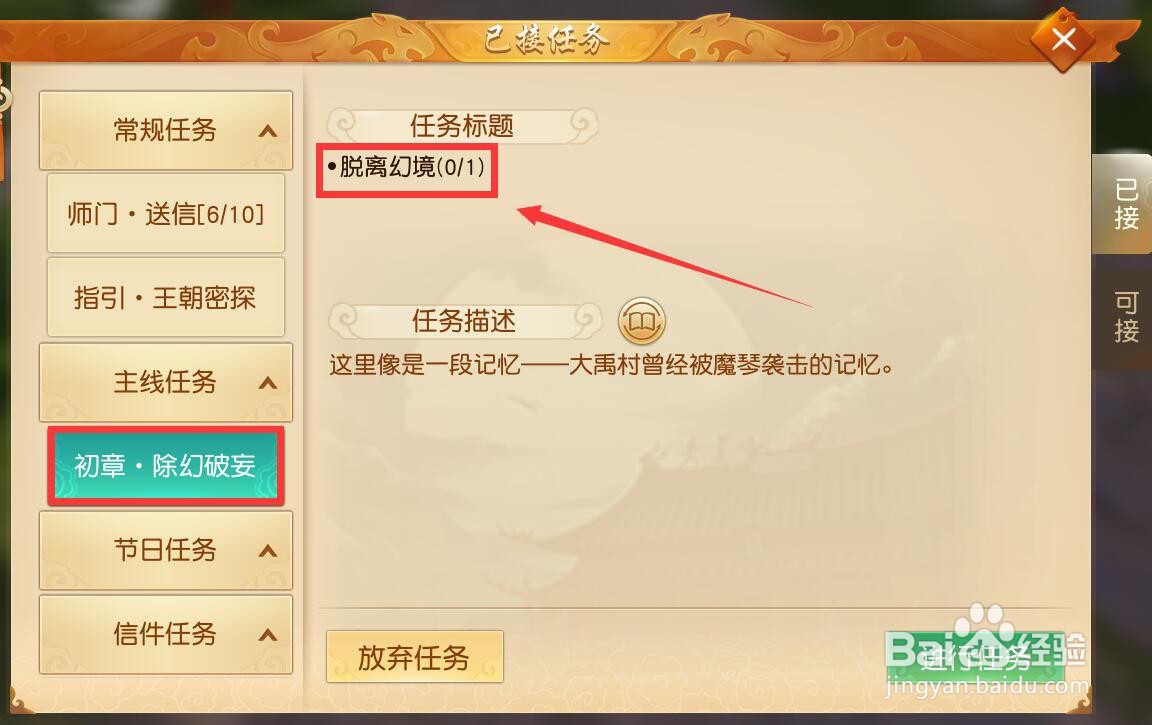Click the 任务描述 section label

[464, 321]
